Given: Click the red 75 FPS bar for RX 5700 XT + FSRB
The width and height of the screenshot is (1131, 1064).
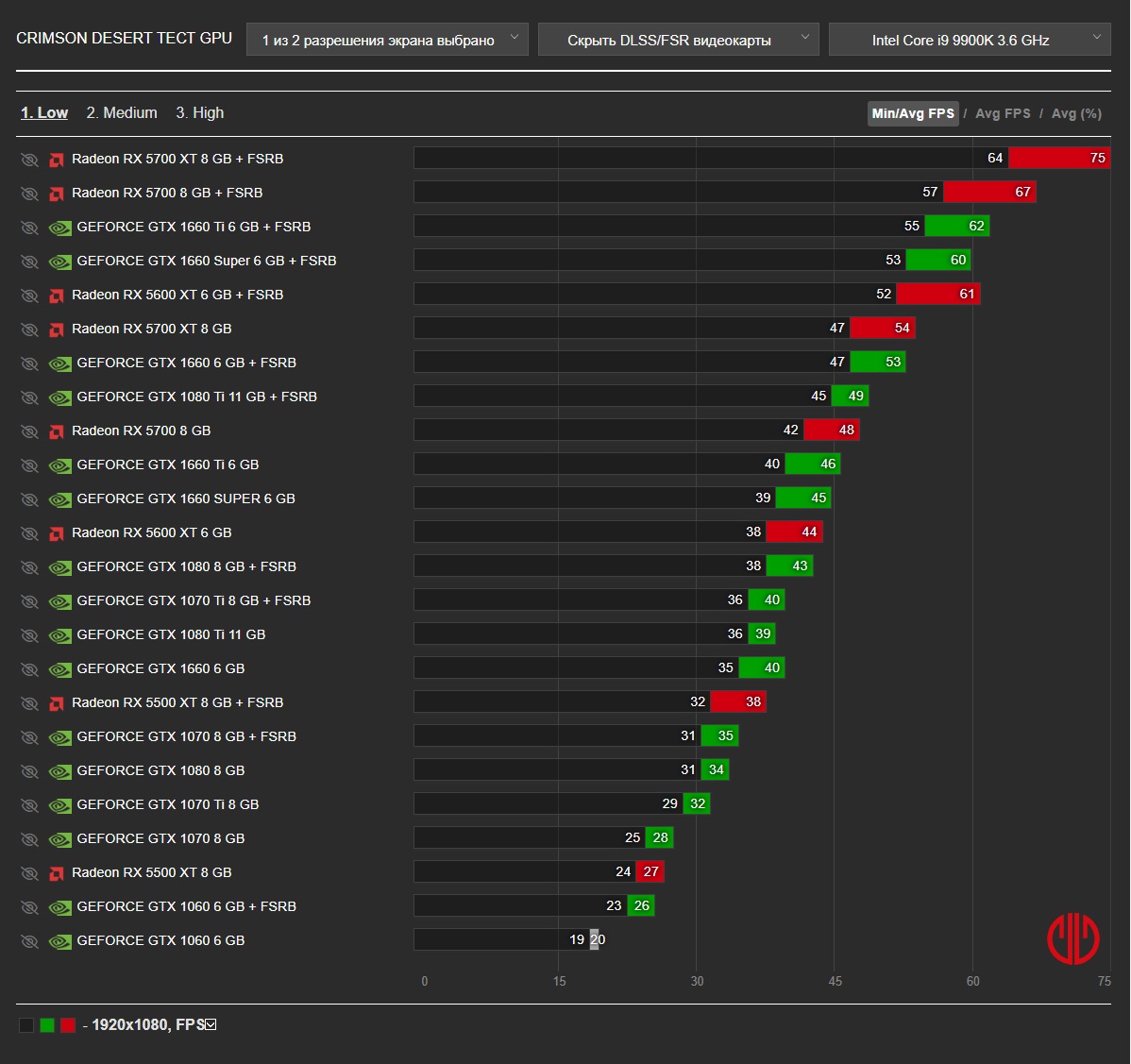Looking at the screenshot, I should click(1059, 158).
